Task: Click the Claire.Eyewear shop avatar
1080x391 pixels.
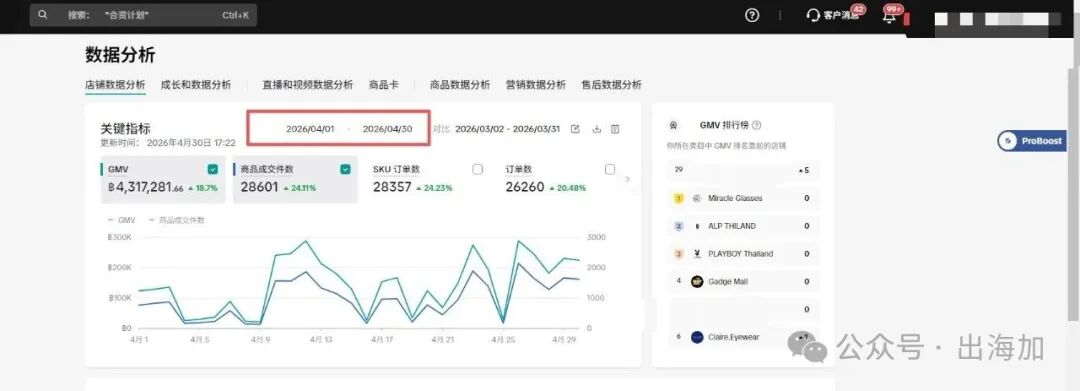Action: click(x=697, y=337)
